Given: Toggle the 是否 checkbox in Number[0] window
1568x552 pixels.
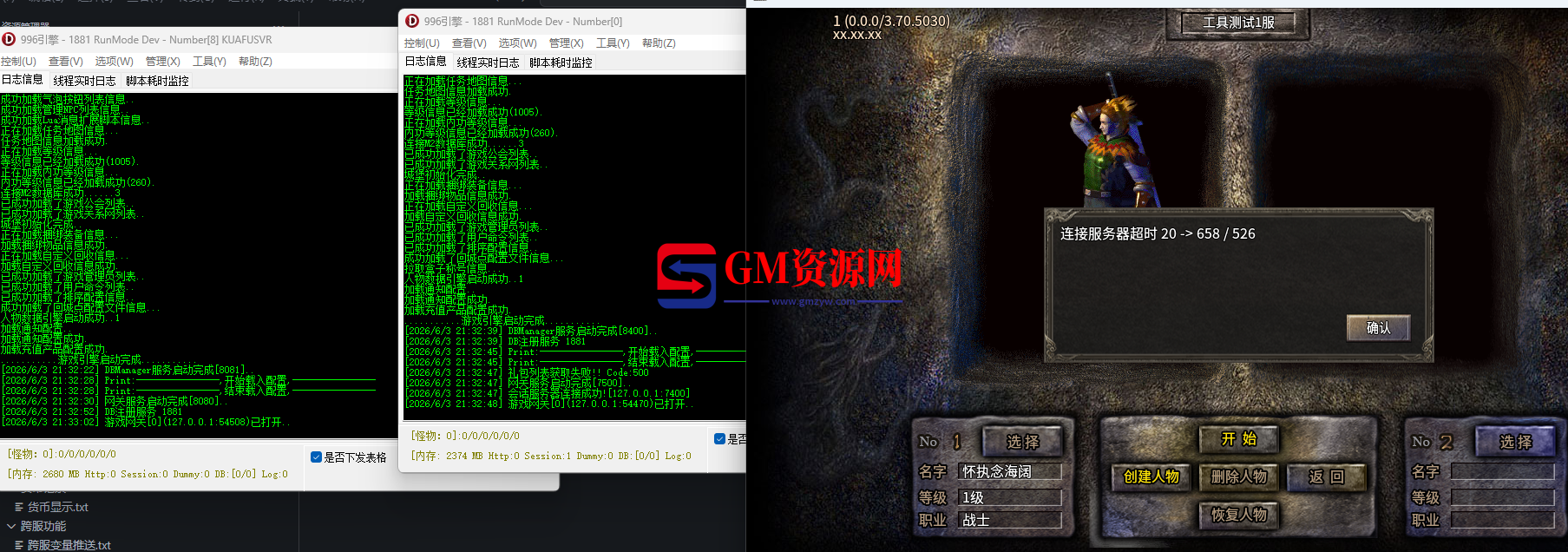Looking at the screenshot, I should (719, 439).
